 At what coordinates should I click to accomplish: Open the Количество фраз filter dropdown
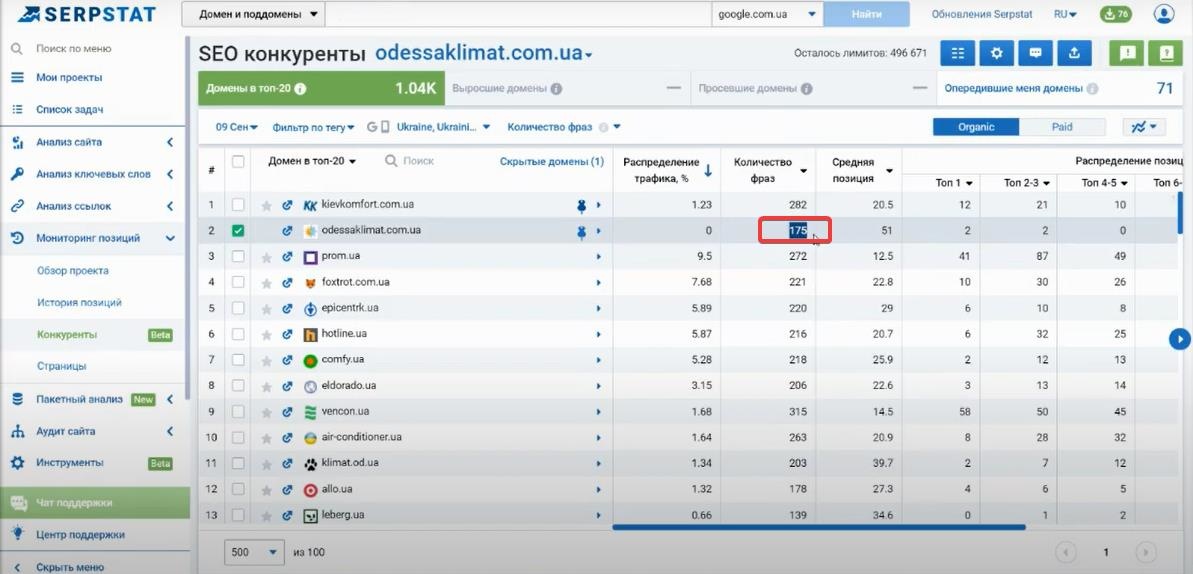(564, 127)
